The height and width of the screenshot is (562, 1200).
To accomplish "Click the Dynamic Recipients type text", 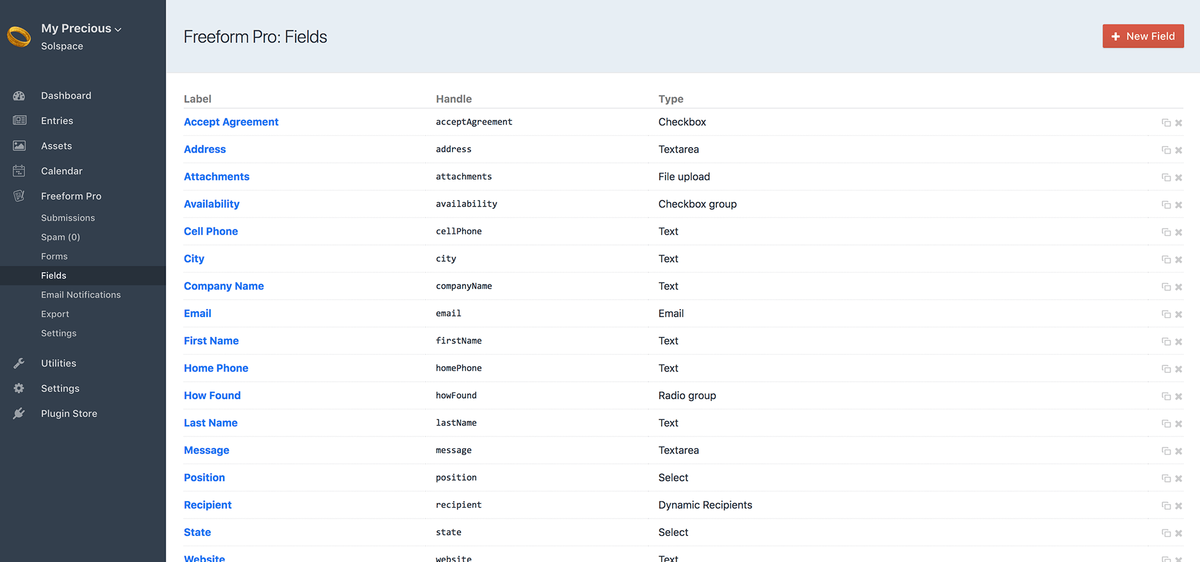I will [x=705, y=505].
